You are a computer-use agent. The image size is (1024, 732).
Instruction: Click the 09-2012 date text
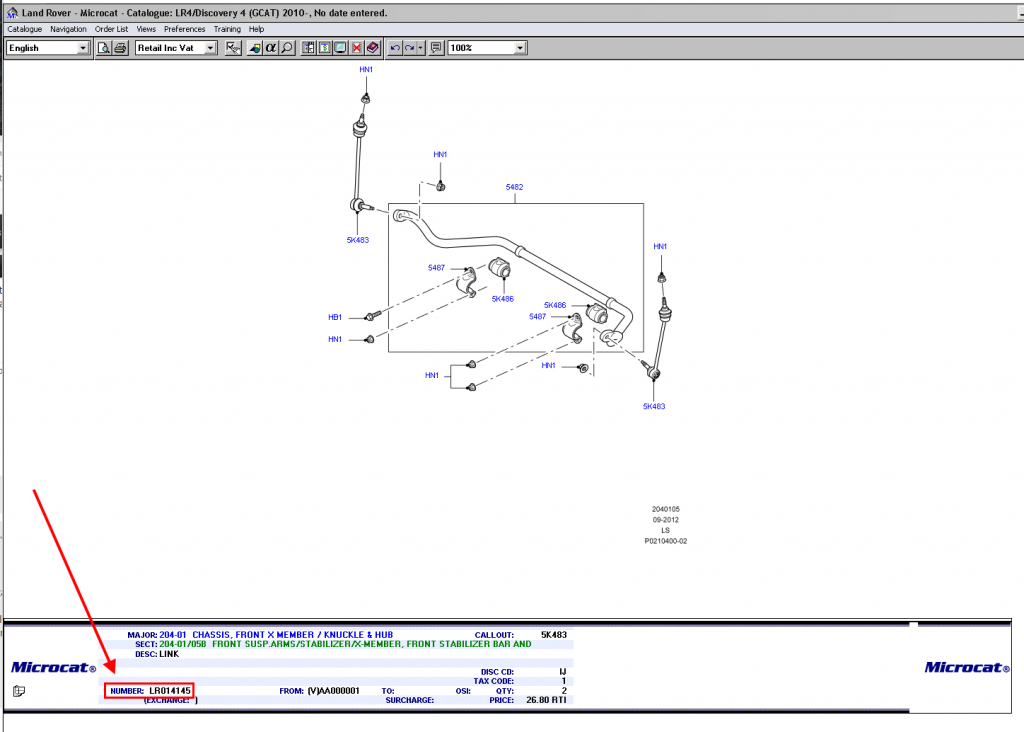pyautogui.click(x=665, y=520)
